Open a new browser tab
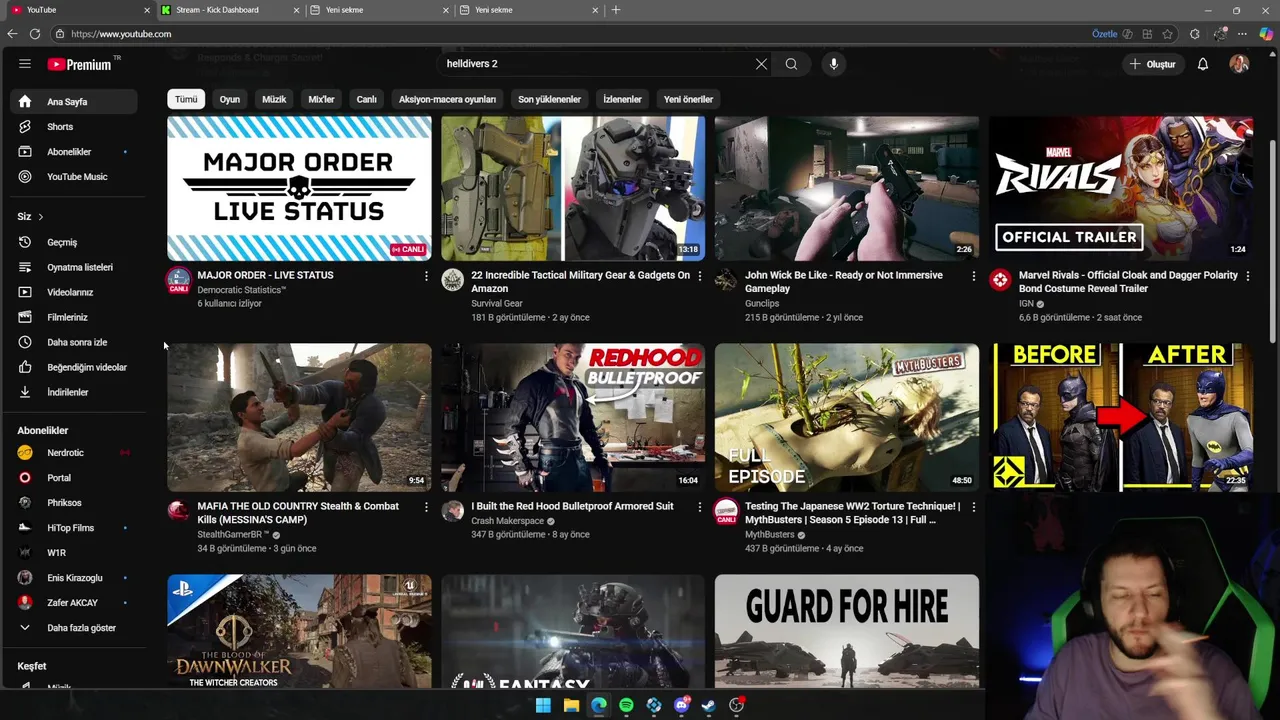This screenshot has height=720, width=1280. tap(616, 10)
